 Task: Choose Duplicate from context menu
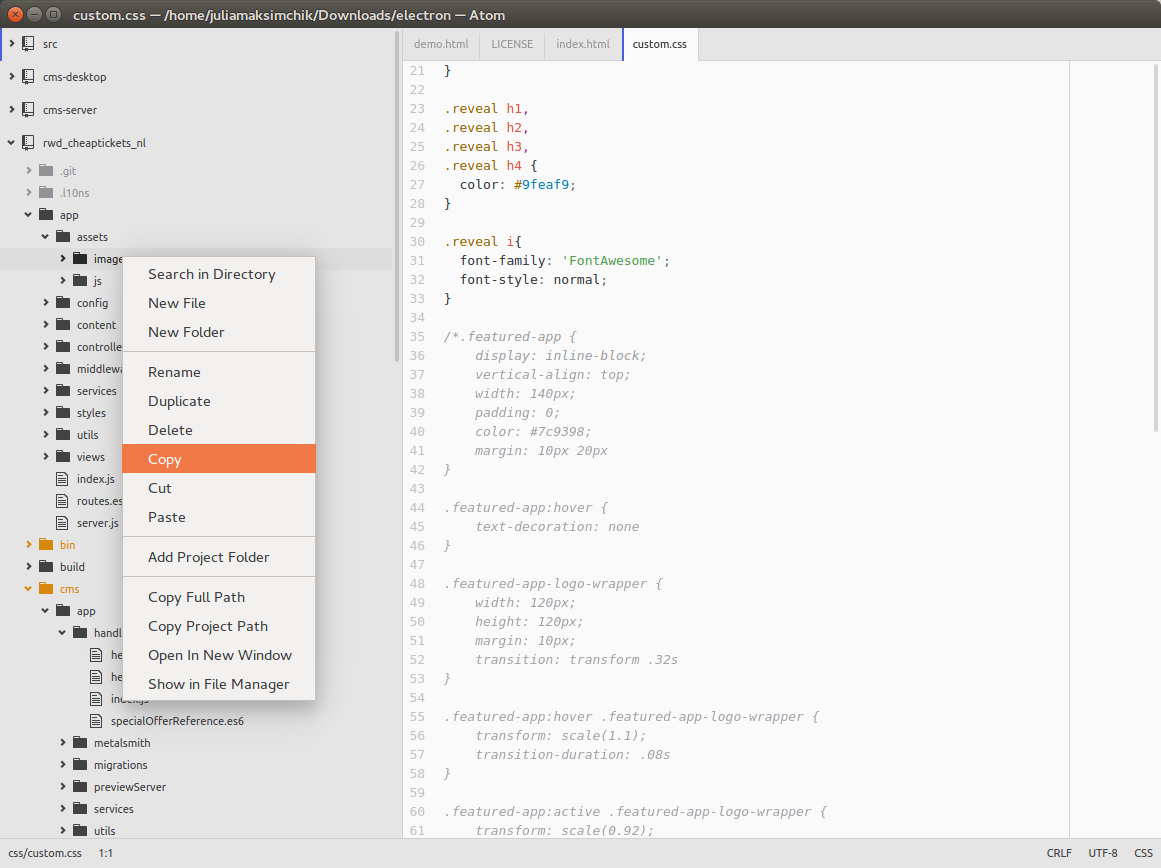[x=218, y=401]
